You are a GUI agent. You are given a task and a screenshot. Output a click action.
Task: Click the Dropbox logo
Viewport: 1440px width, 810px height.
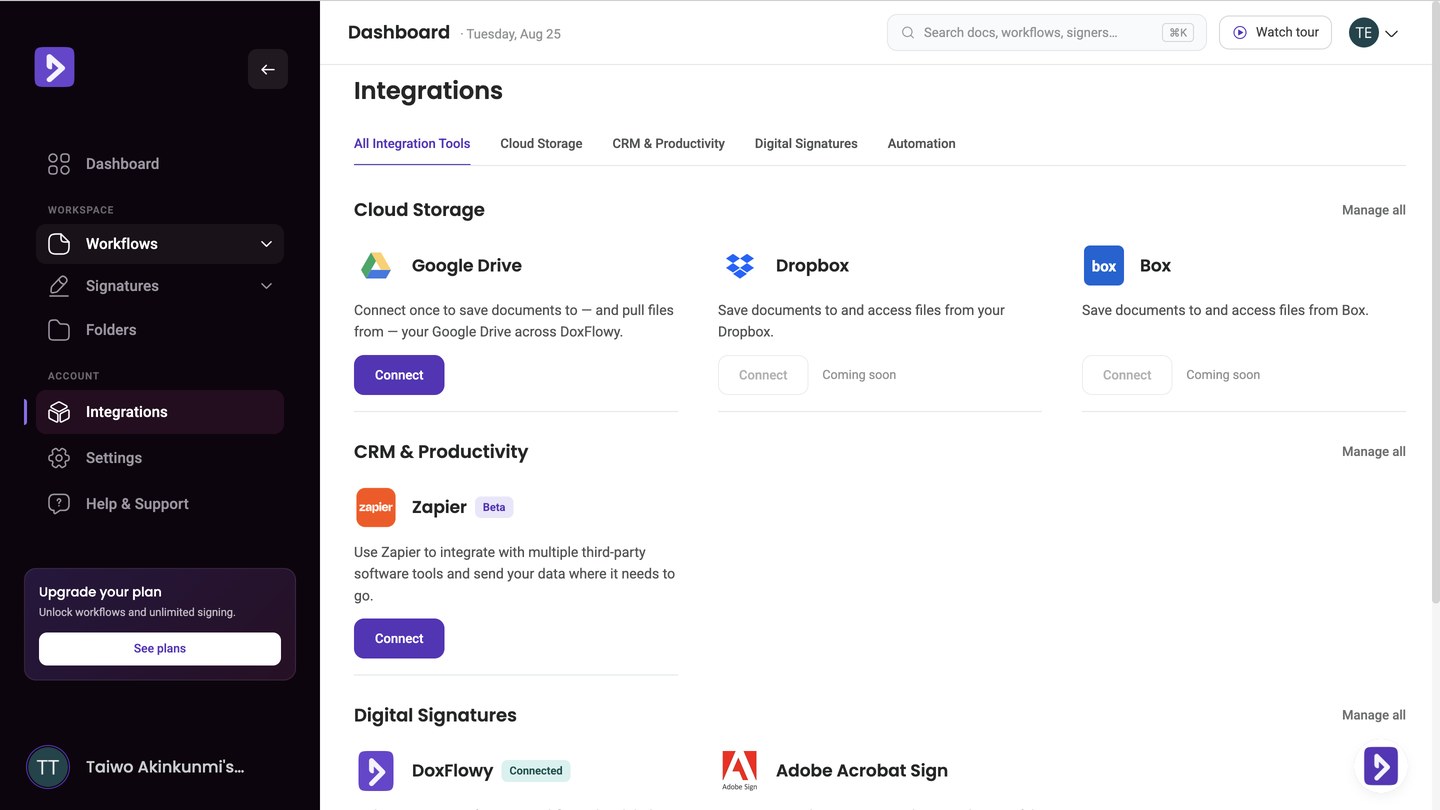740,266
